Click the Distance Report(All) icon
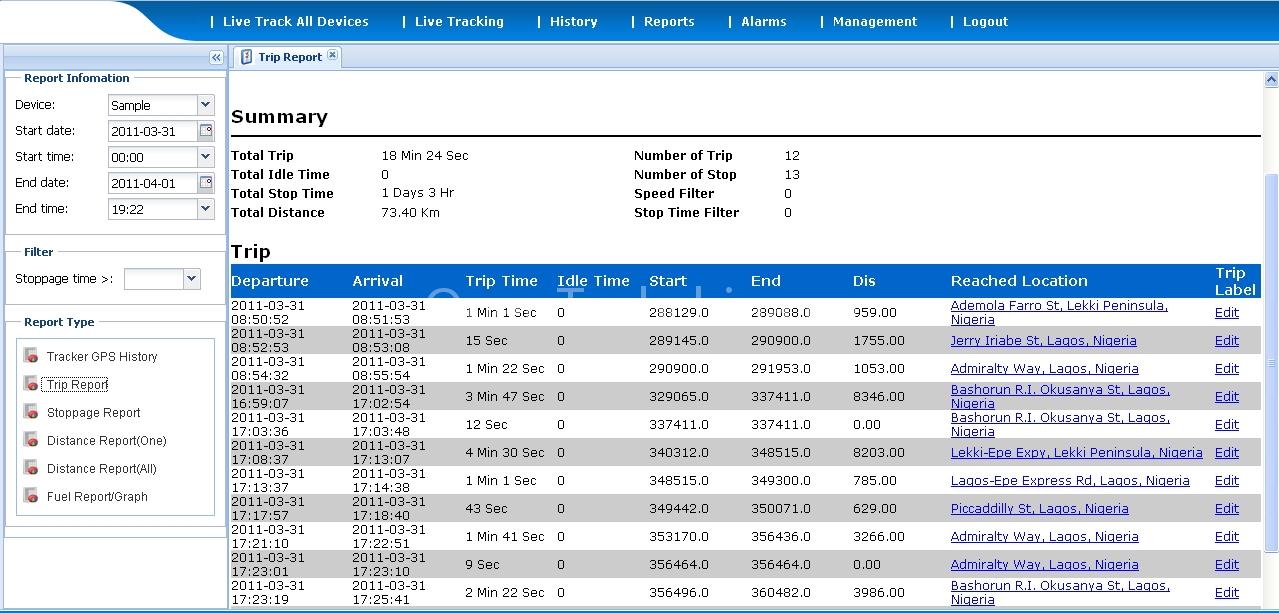This screenshot has width=1279, height=613. 31,468
